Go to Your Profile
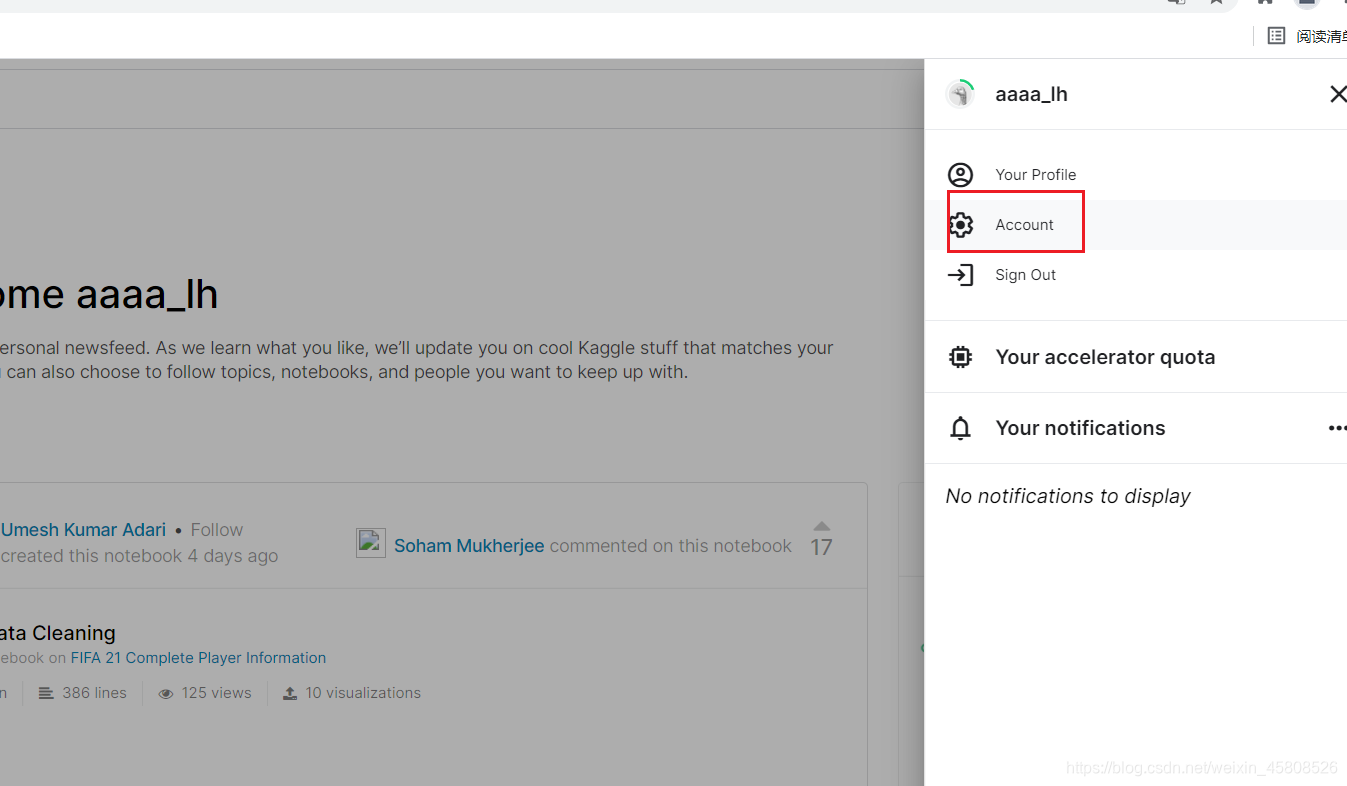The height and width of the screenshot is (786, 1347). [x=1036, y=175]
